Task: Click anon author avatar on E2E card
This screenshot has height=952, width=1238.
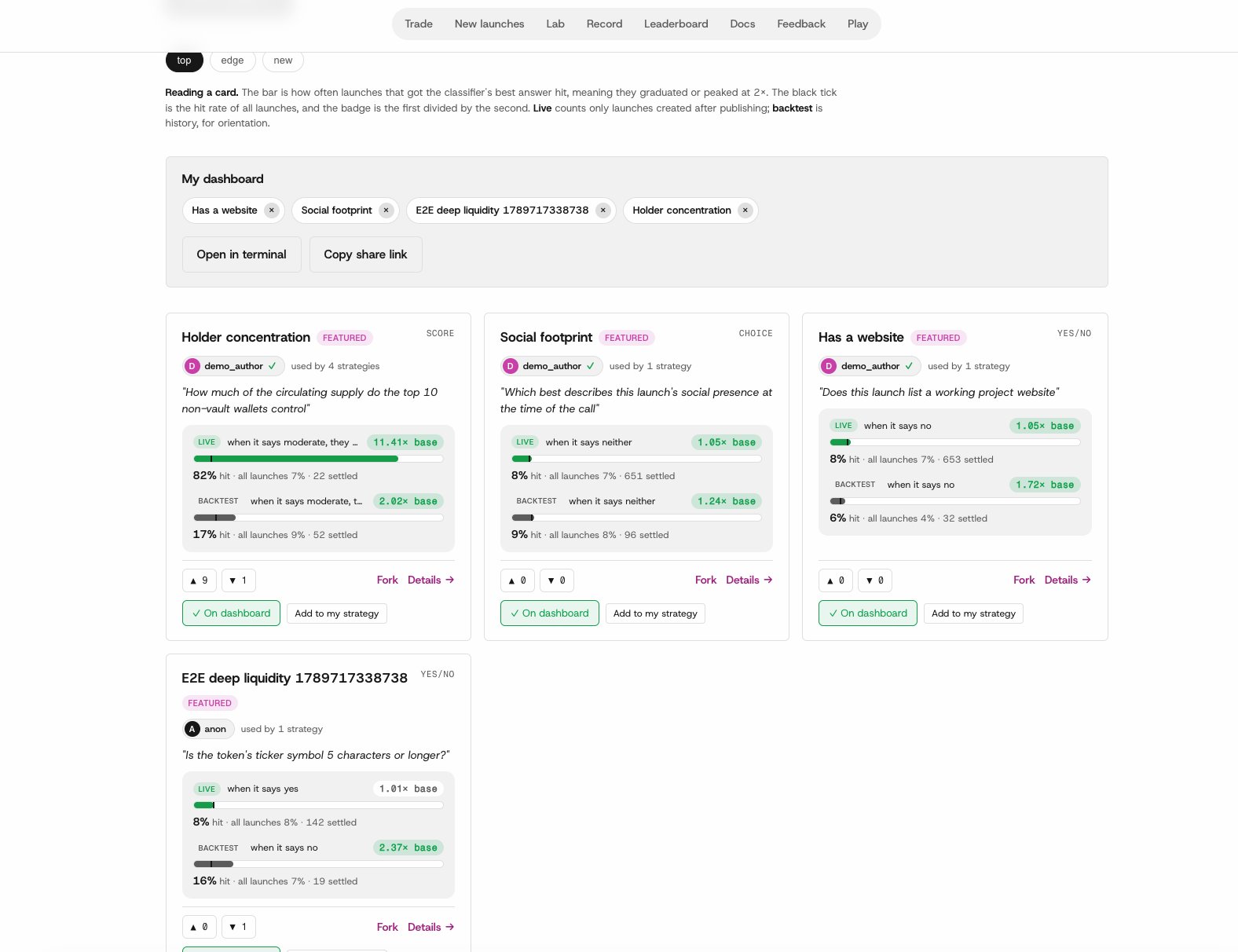Action: tap(192, 729)
